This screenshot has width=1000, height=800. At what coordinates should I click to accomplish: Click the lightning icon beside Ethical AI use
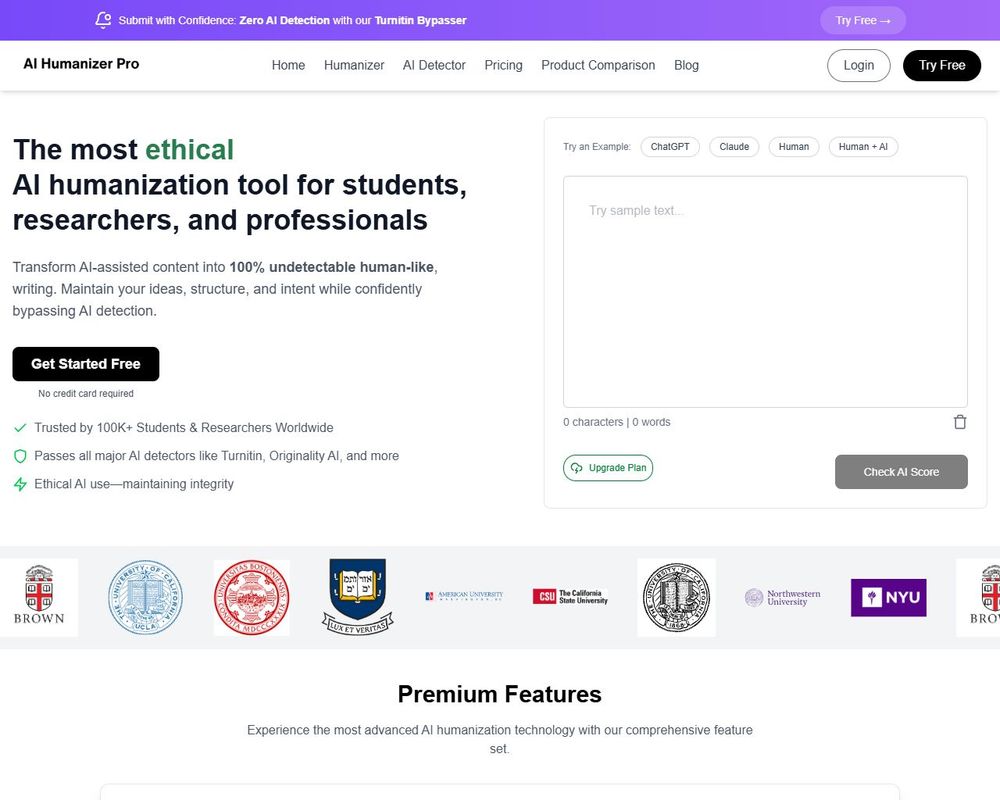point(19,484)
